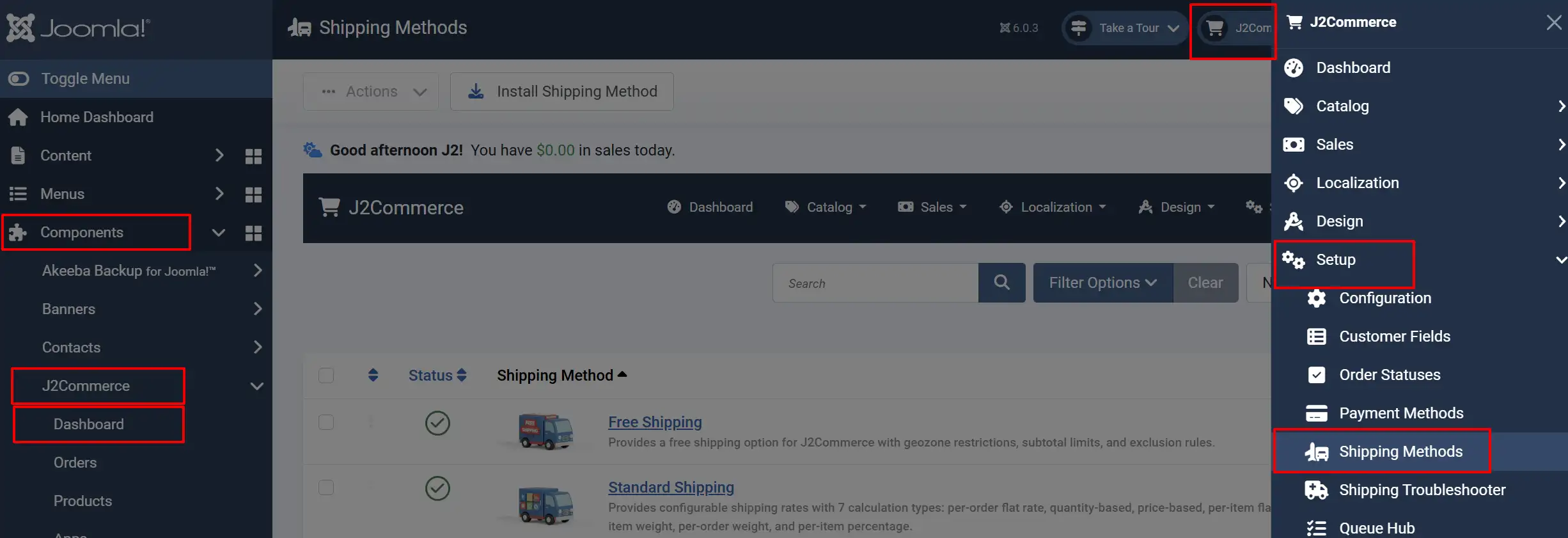Click Localization crosshair icon in side panel

[1294, 183]
